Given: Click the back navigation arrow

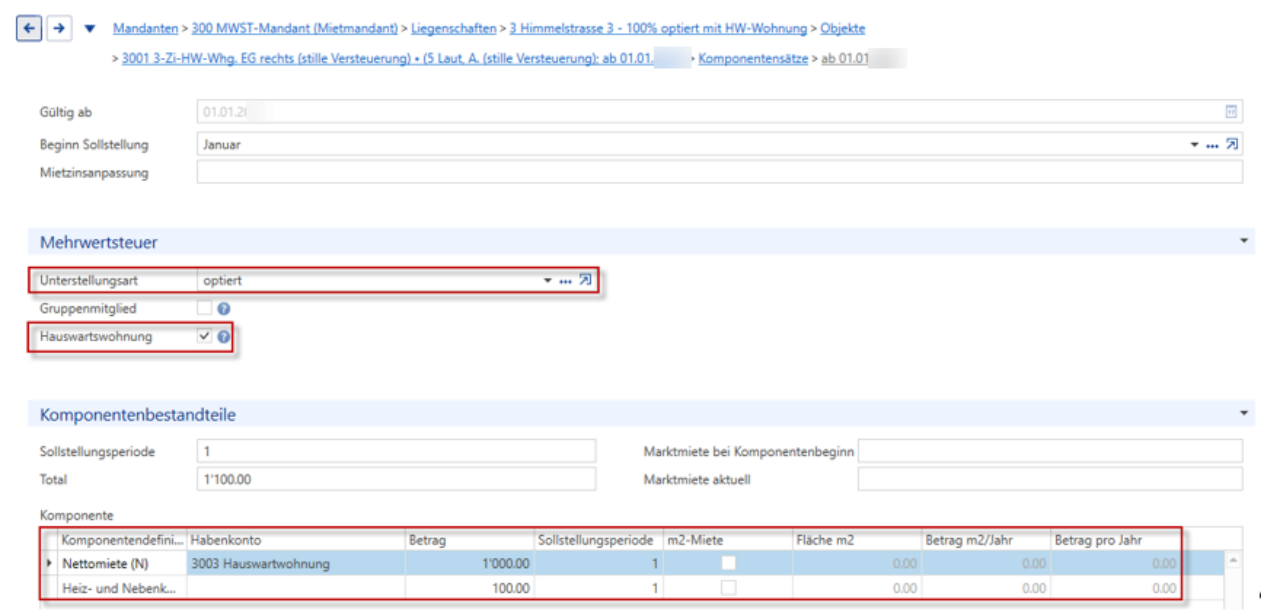Looking at the screenshot, I should point(30,29).
